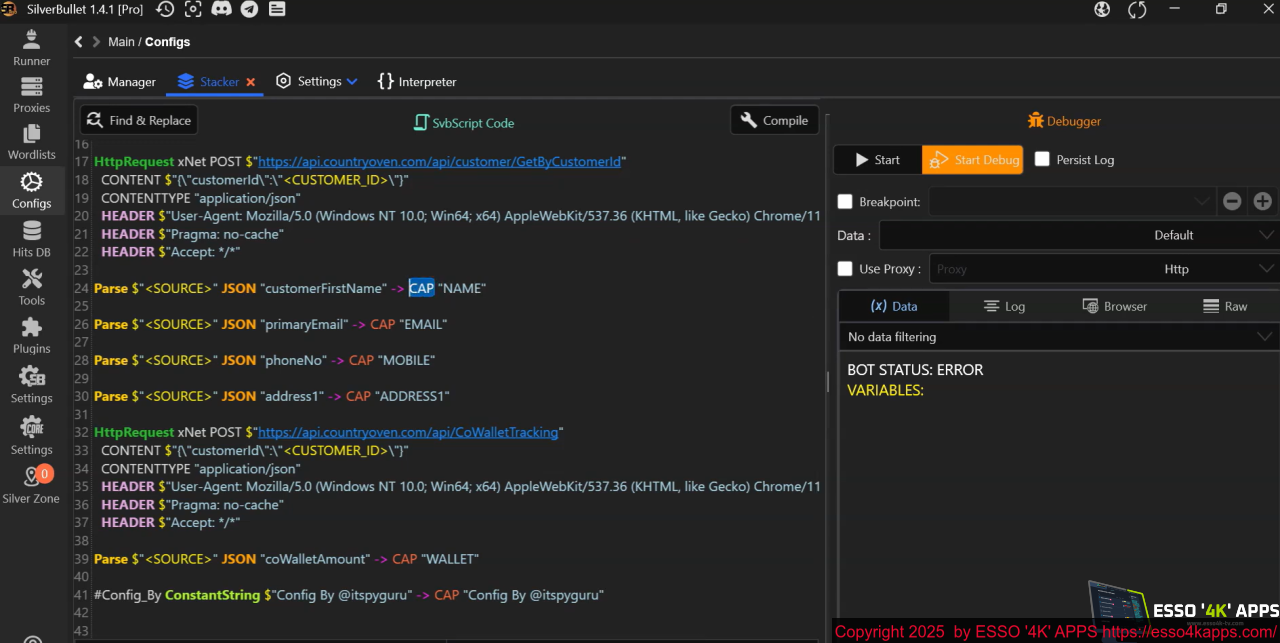Click the highlighted CAP on line 24
The width and height of the screenshot is (1280, 643).
coord(421,288)
